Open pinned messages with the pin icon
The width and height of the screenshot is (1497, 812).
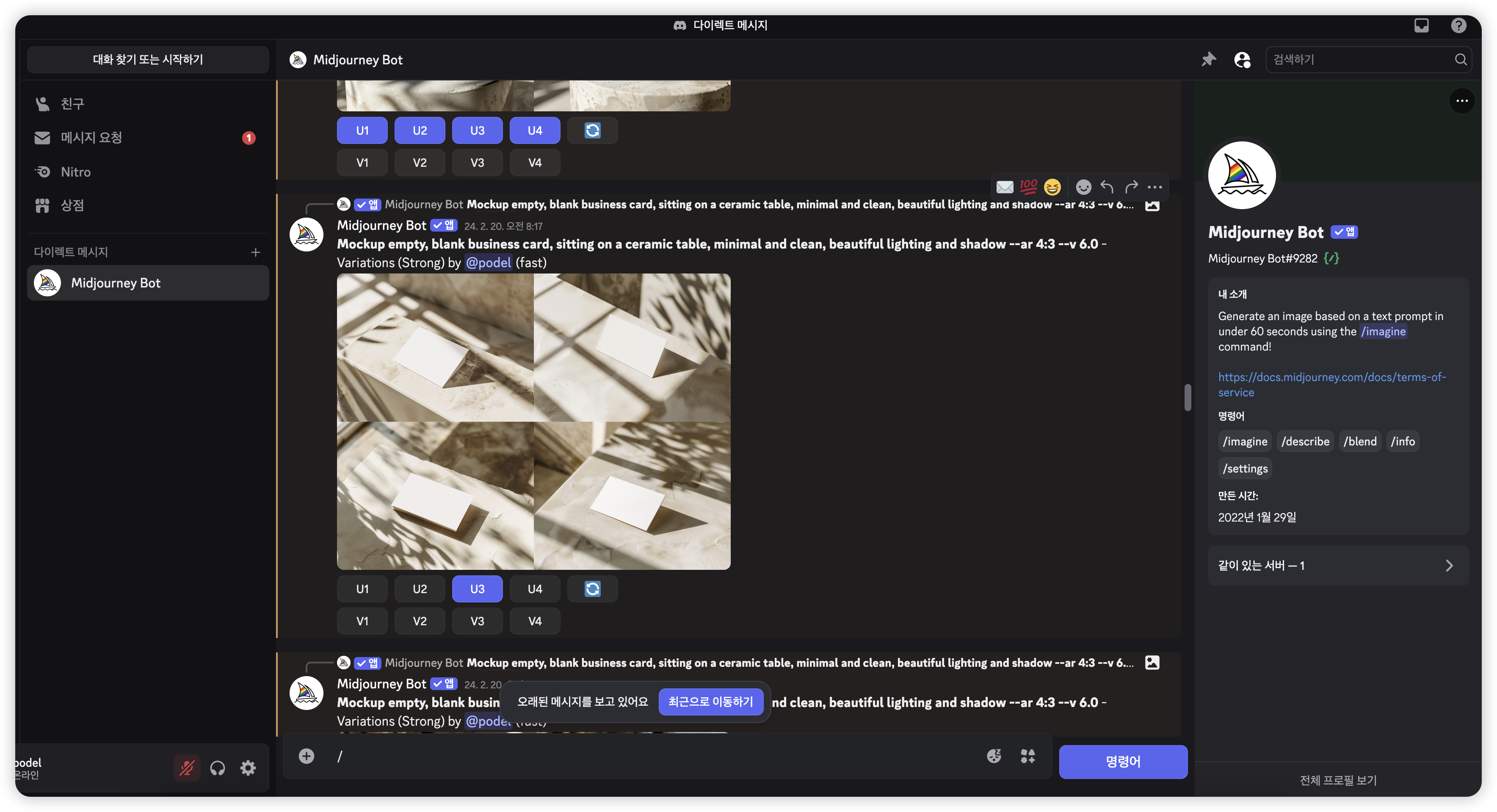pos(1209,59)
